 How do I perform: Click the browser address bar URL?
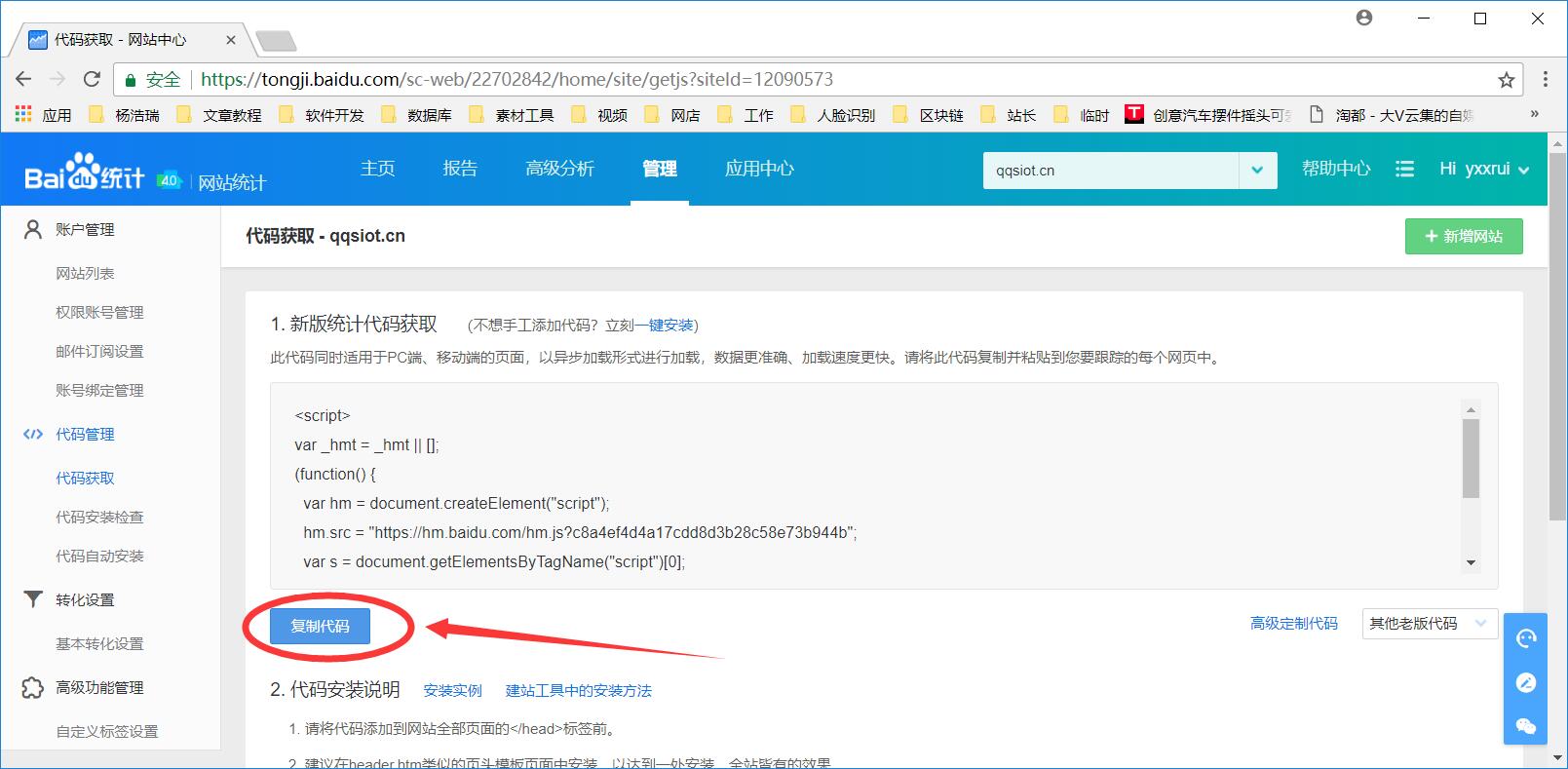tap(516, 80)
